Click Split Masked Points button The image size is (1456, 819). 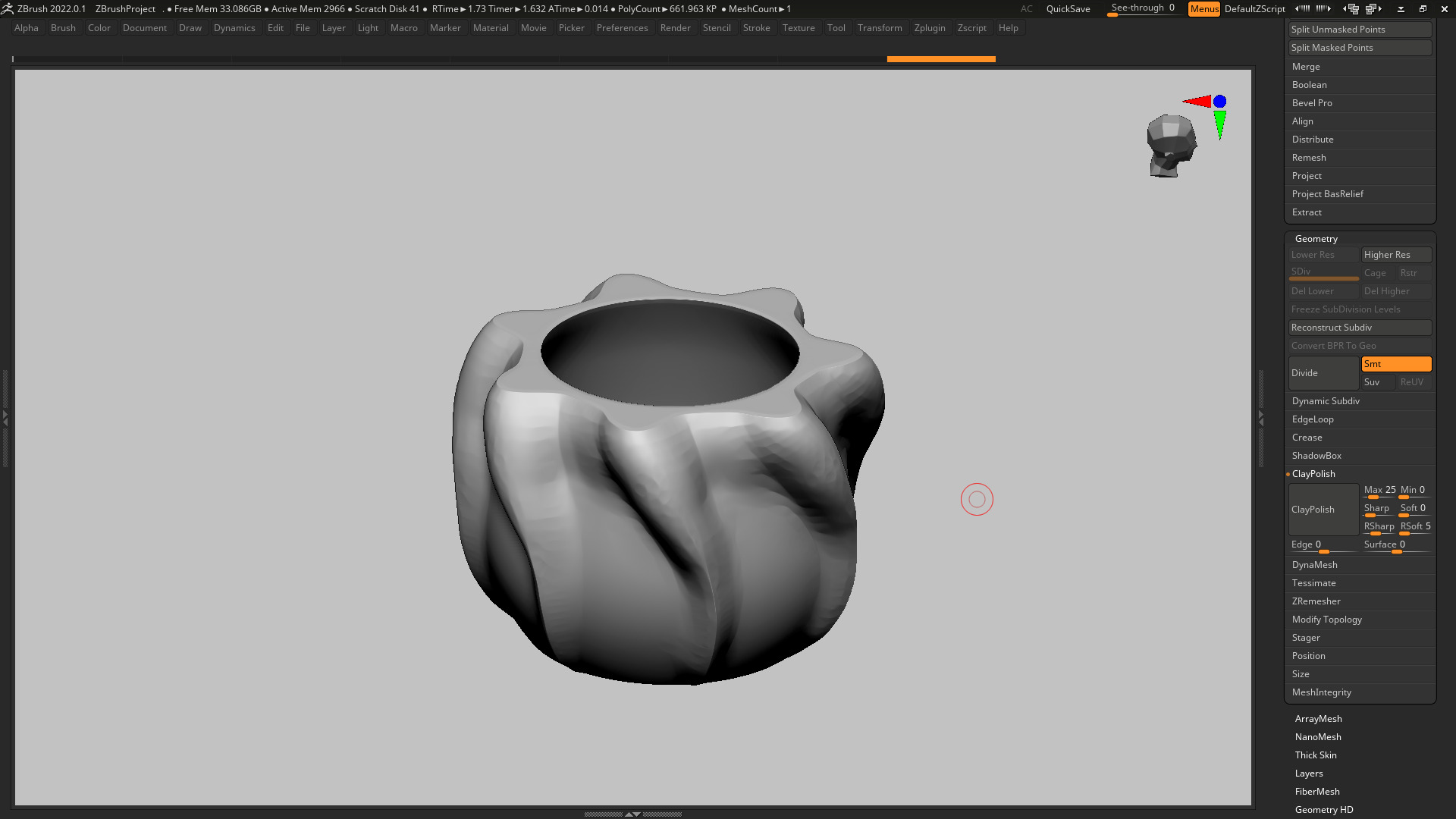(1360, 48)
